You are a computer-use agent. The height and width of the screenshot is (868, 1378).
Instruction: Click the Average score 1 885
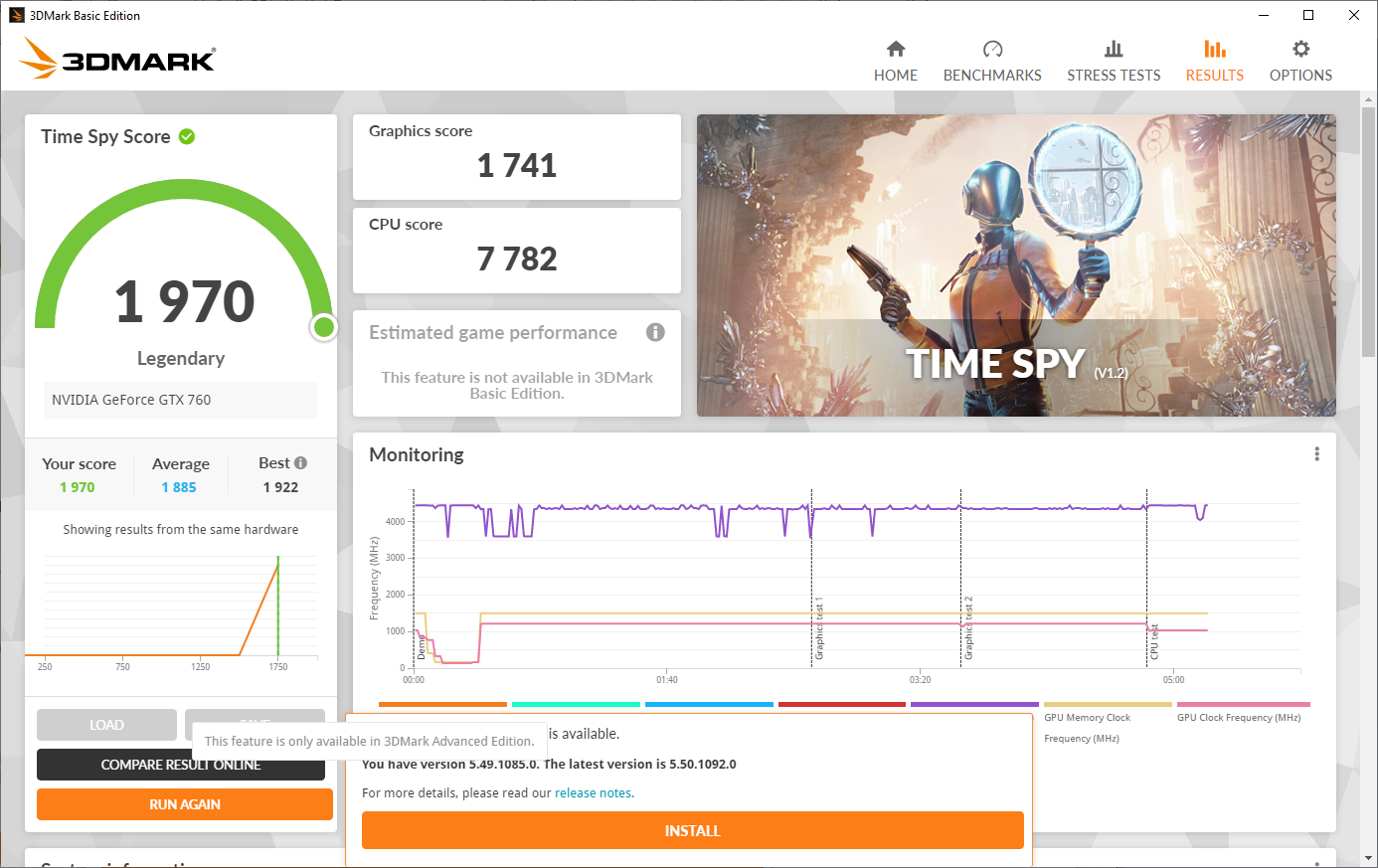click(179, 487)
